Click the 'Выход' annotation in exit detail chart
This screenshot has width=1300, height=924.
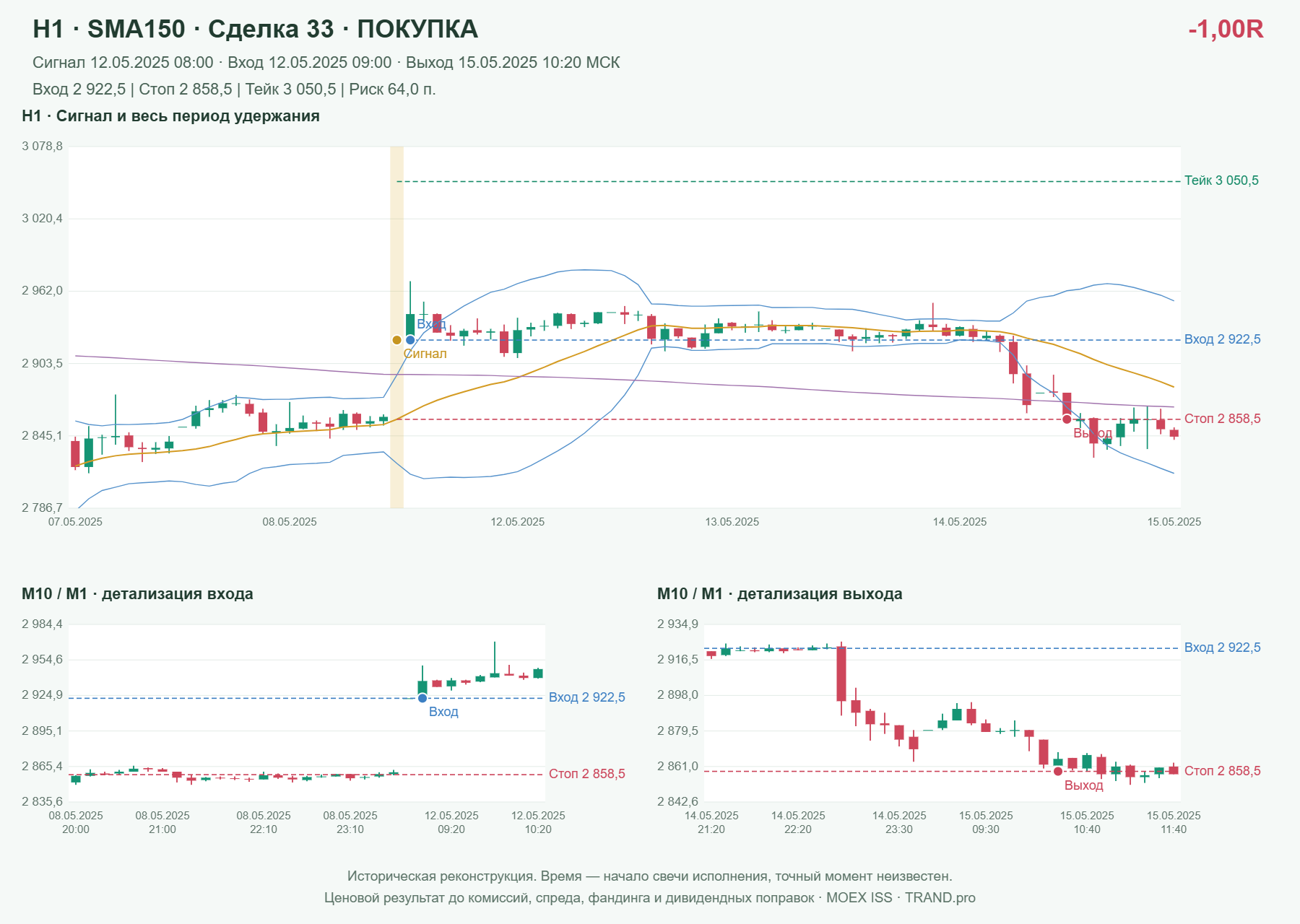[x=1084, y=785]
